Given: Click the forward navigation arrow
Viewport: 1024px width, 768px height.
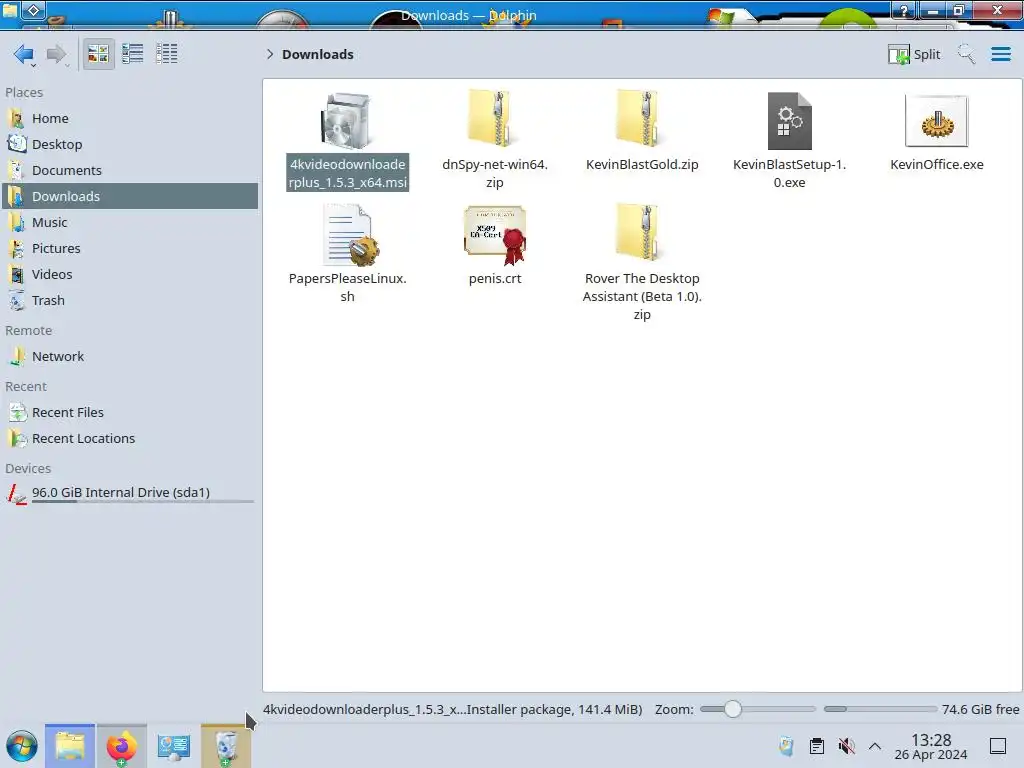Looking at the screenshot, I should point(57,54).
